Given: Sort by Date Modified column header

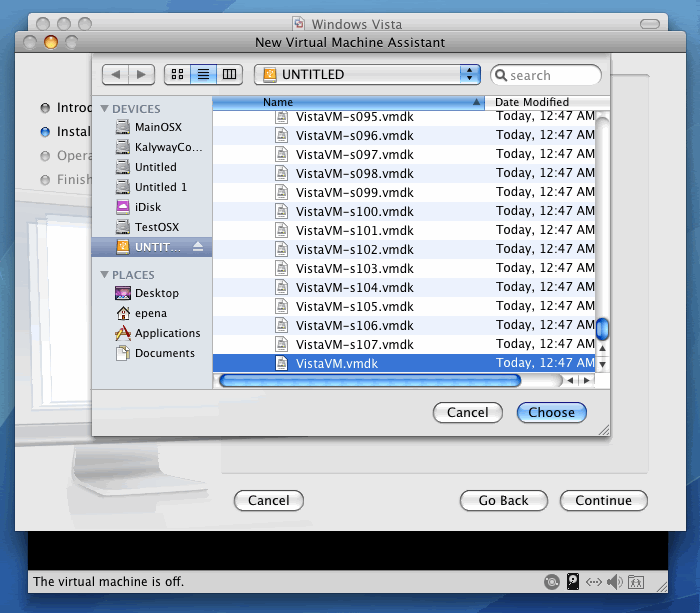Looking at the screenshot, I should [547, 102].
